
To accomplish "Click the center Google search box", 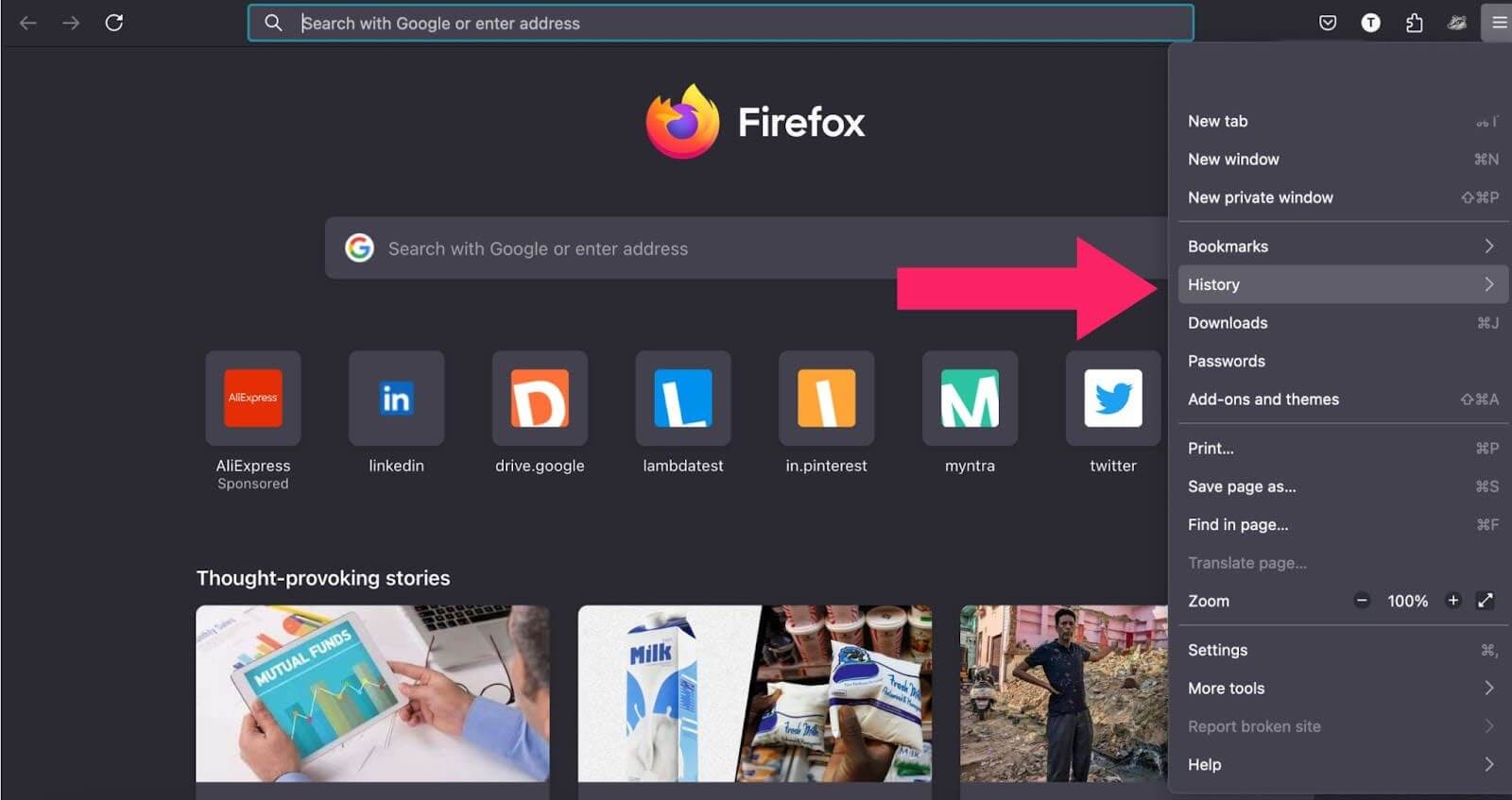I will coord(747,247).
